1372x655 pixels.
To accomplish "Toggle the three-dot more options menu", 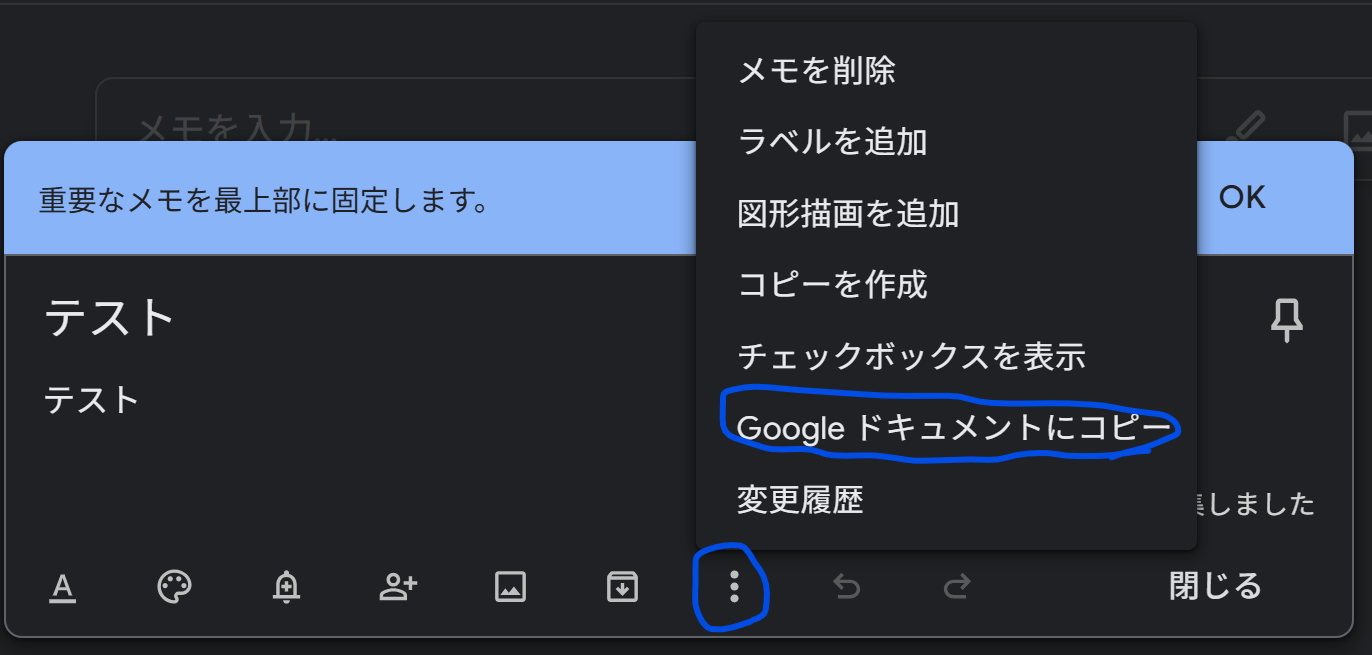I will 734,587.
